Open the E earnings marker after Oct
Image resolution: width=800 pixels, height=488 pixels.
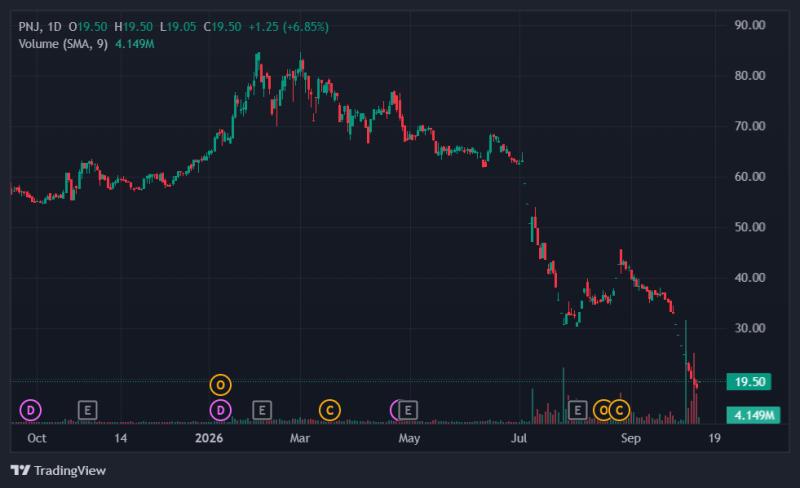tap(88, 410)
